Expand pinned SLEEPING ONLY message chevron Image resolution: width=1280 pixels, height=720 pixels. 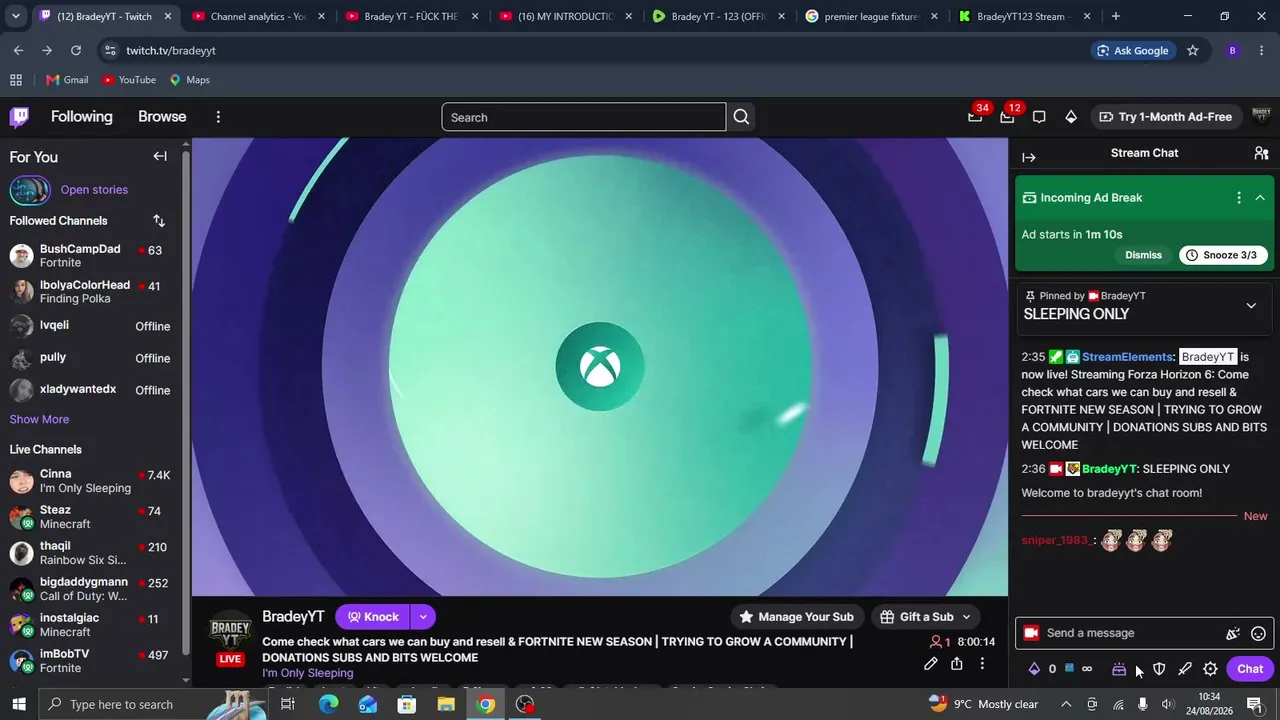pyautogui.click(x=1251, y=306)
